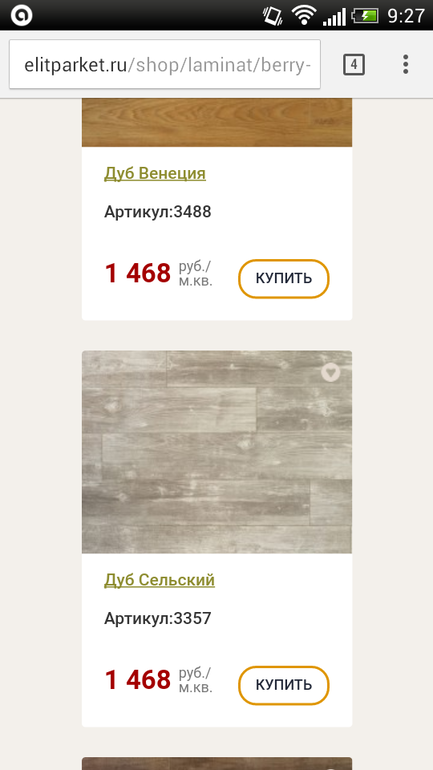Tap the 1 468 price of Дуб Венеция
The height and width of the screenshot is (770, 433).
tap(138, 274)
